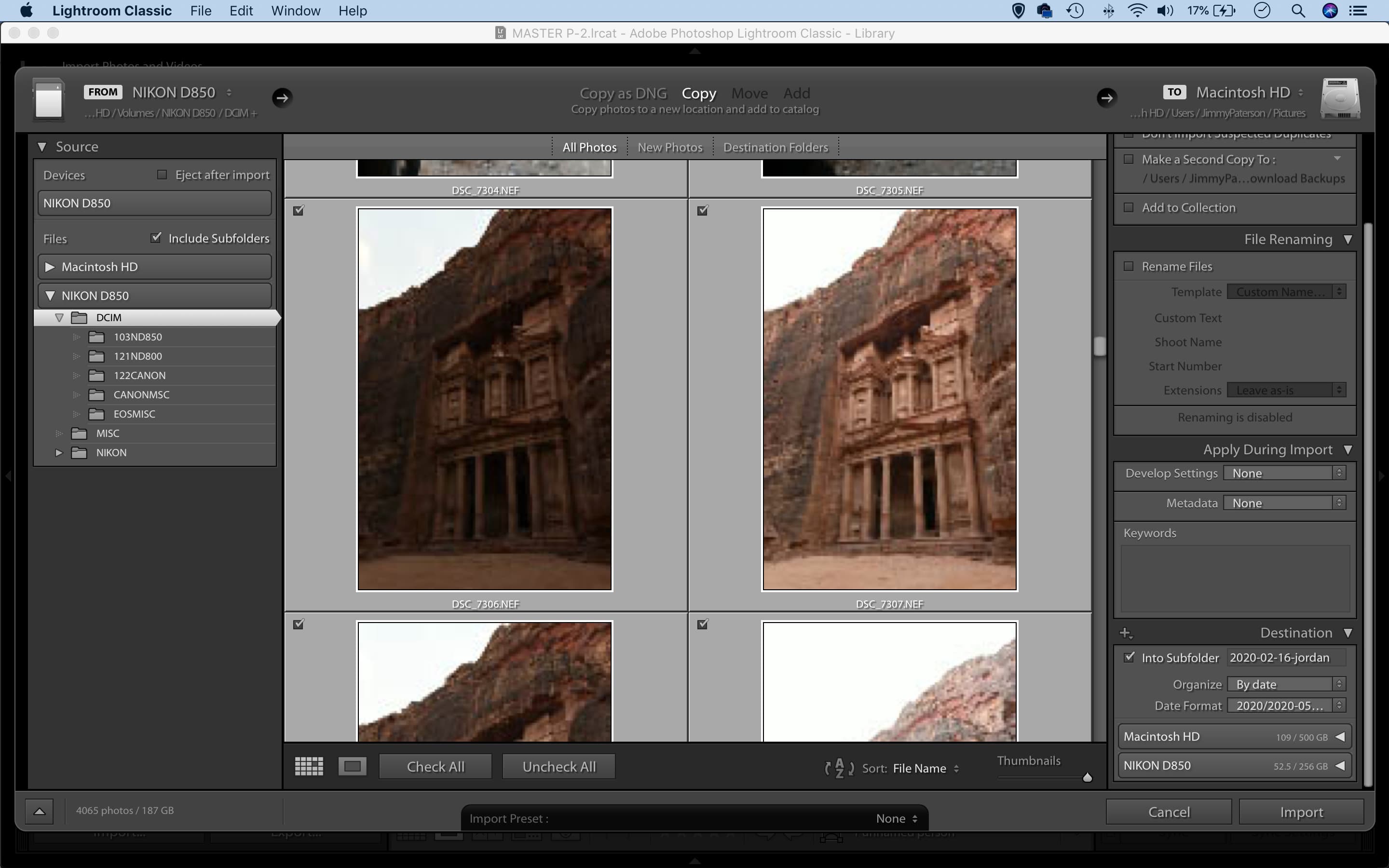Edit the subfolder name 2020-02-16-jordan

1286,658
